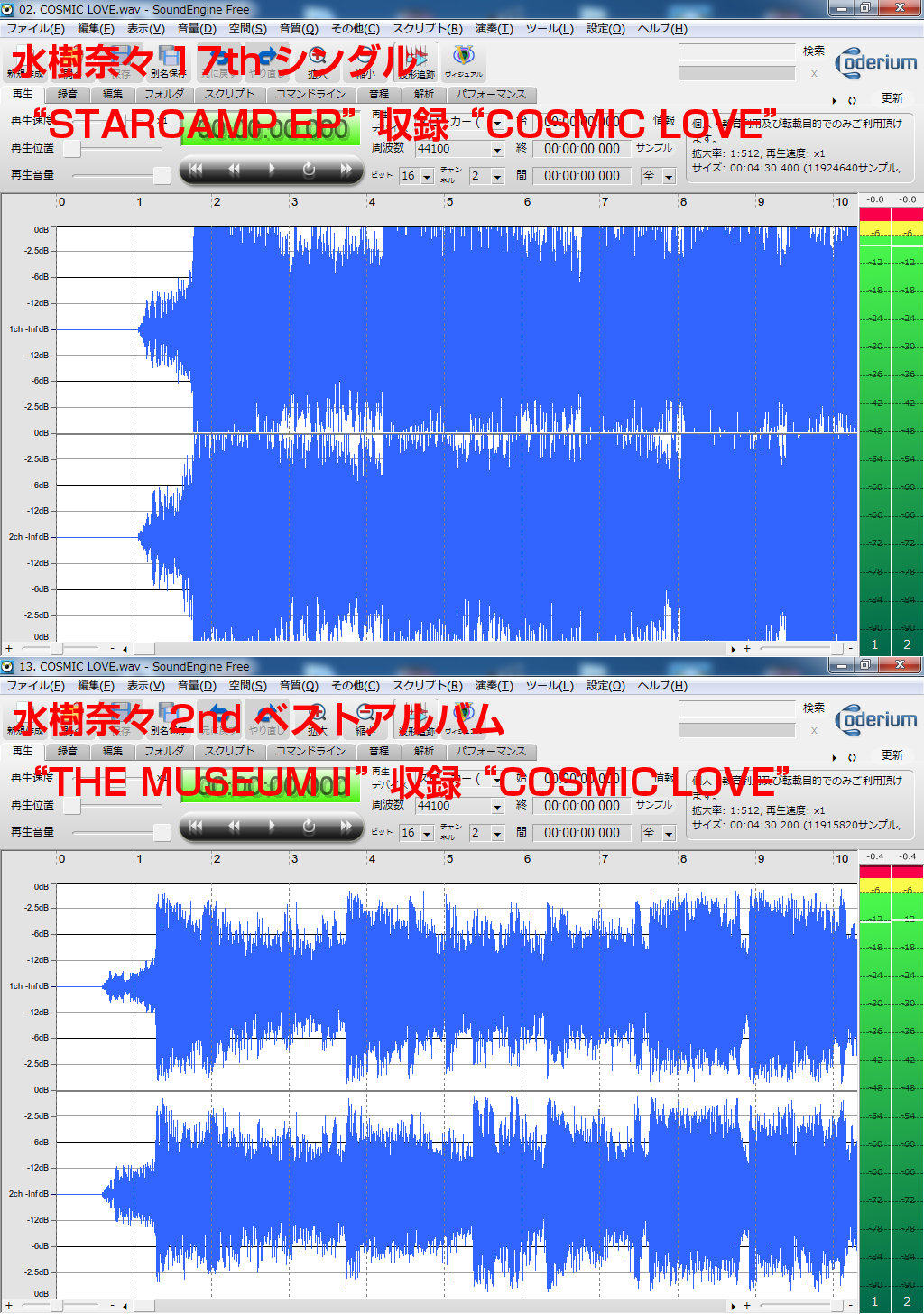Fast forward in 13. COSMIC LOVE window

346,827
